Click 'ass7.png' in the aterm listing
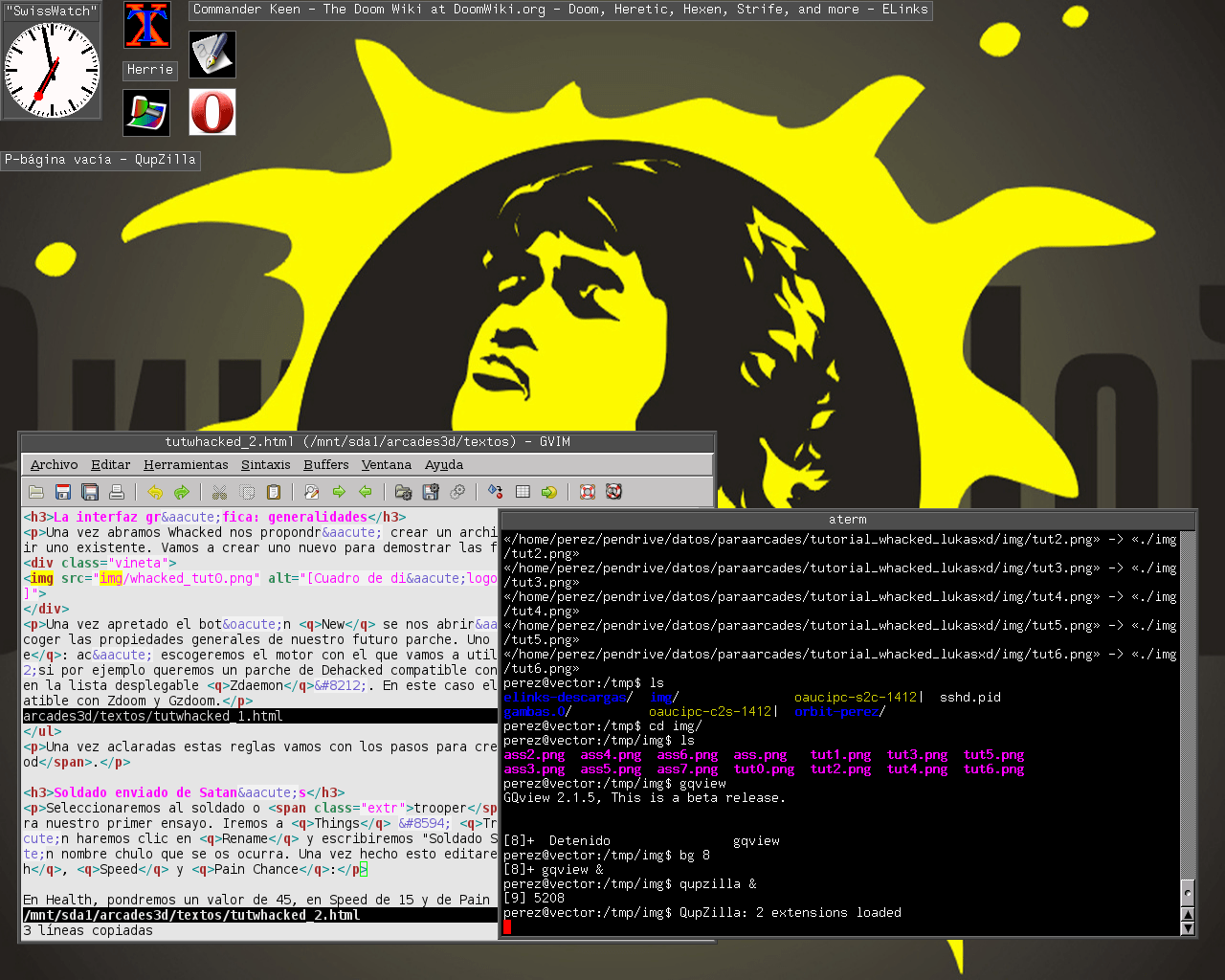 click(x=687, y=769)
